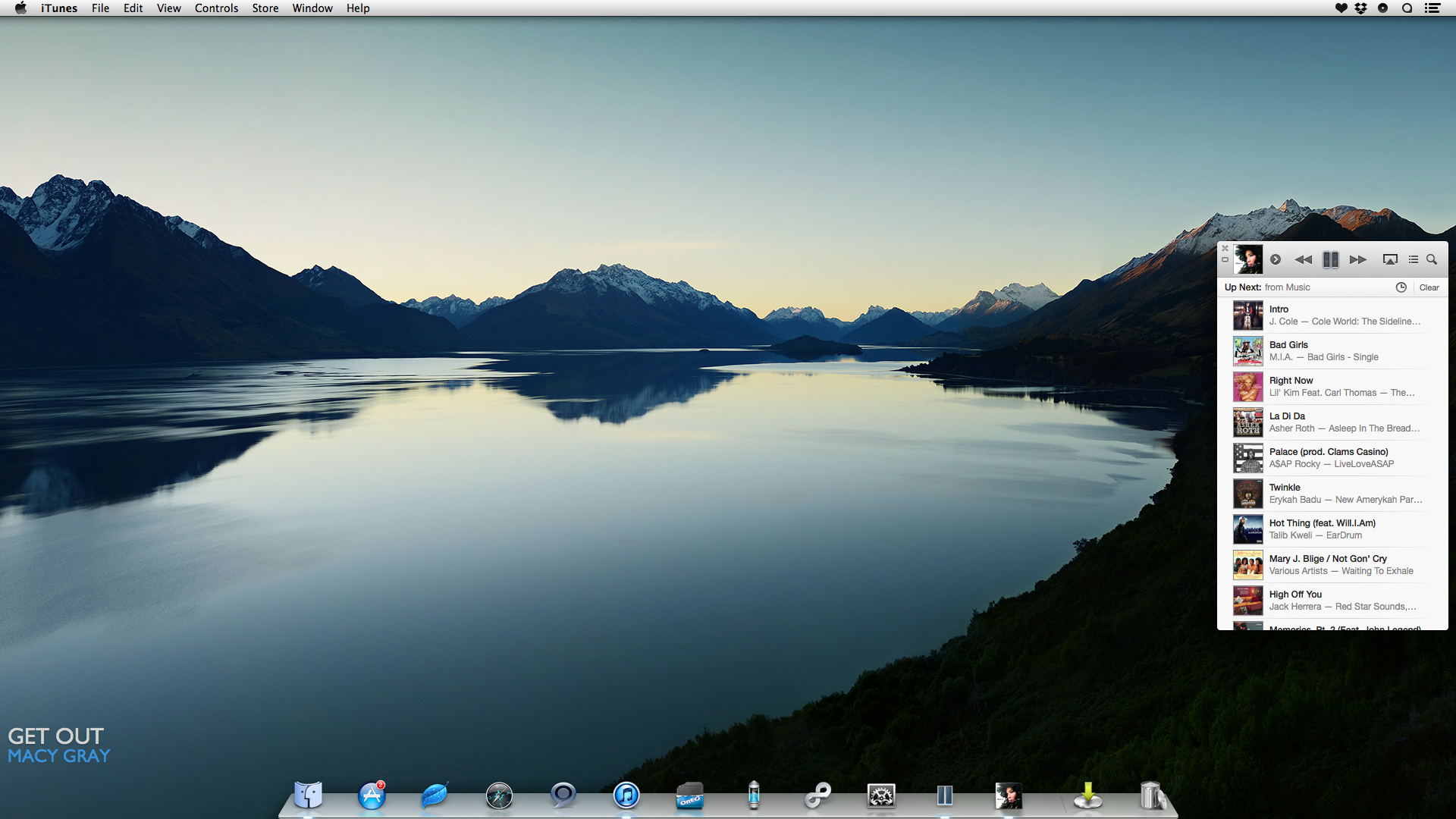Open the Apple menu

click(20, 8)
